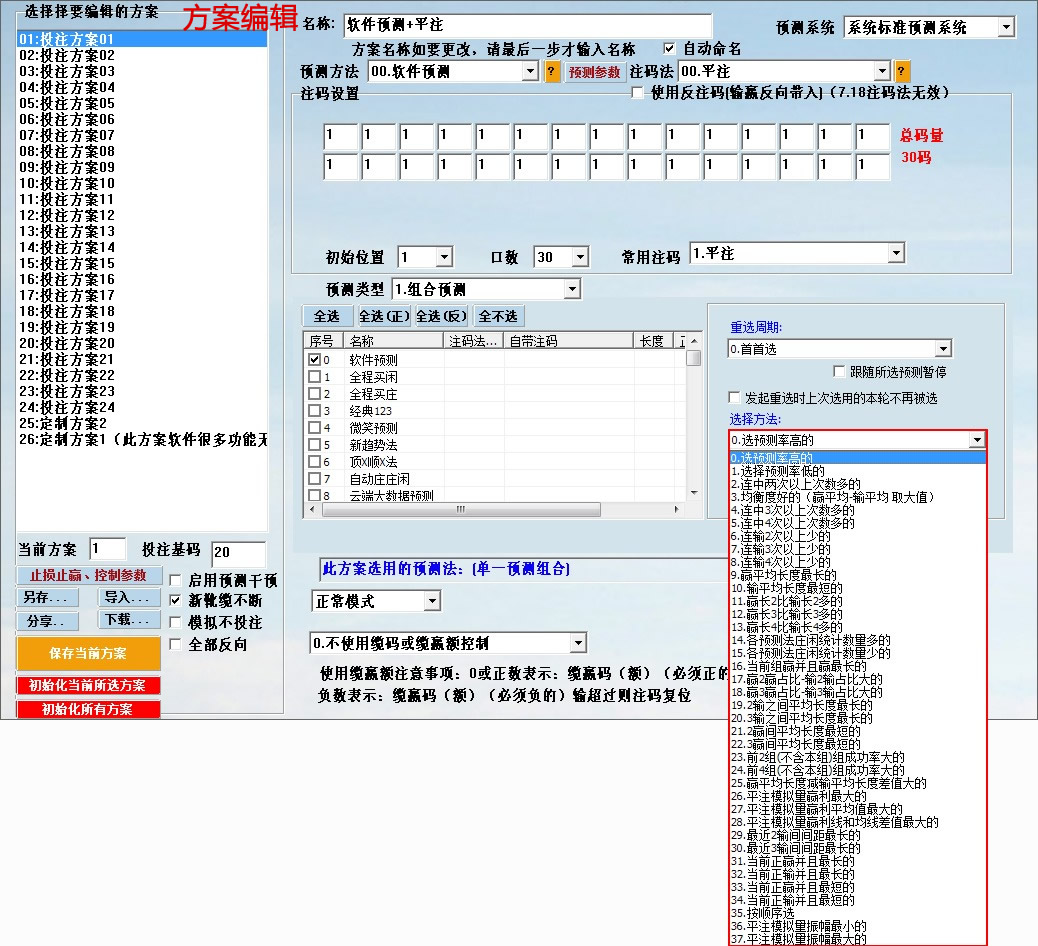Uncheck the 自动命名 checkbox
The width and height of the screenshot is (1038, 946).
[670, 48]
